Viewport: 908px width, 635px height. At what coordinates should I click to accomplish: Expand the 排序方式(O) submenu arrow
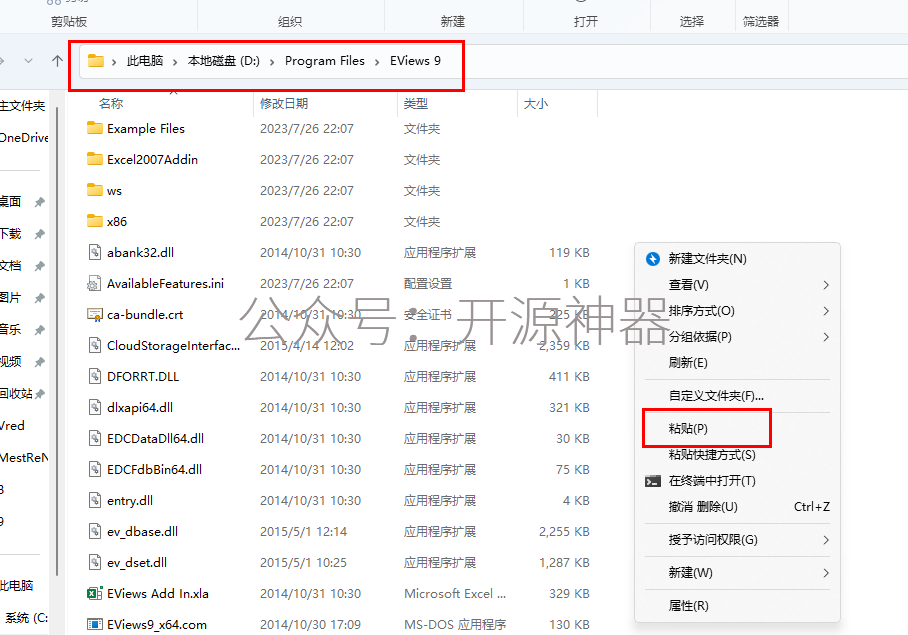pyautogui.click(x=826, y=311)
